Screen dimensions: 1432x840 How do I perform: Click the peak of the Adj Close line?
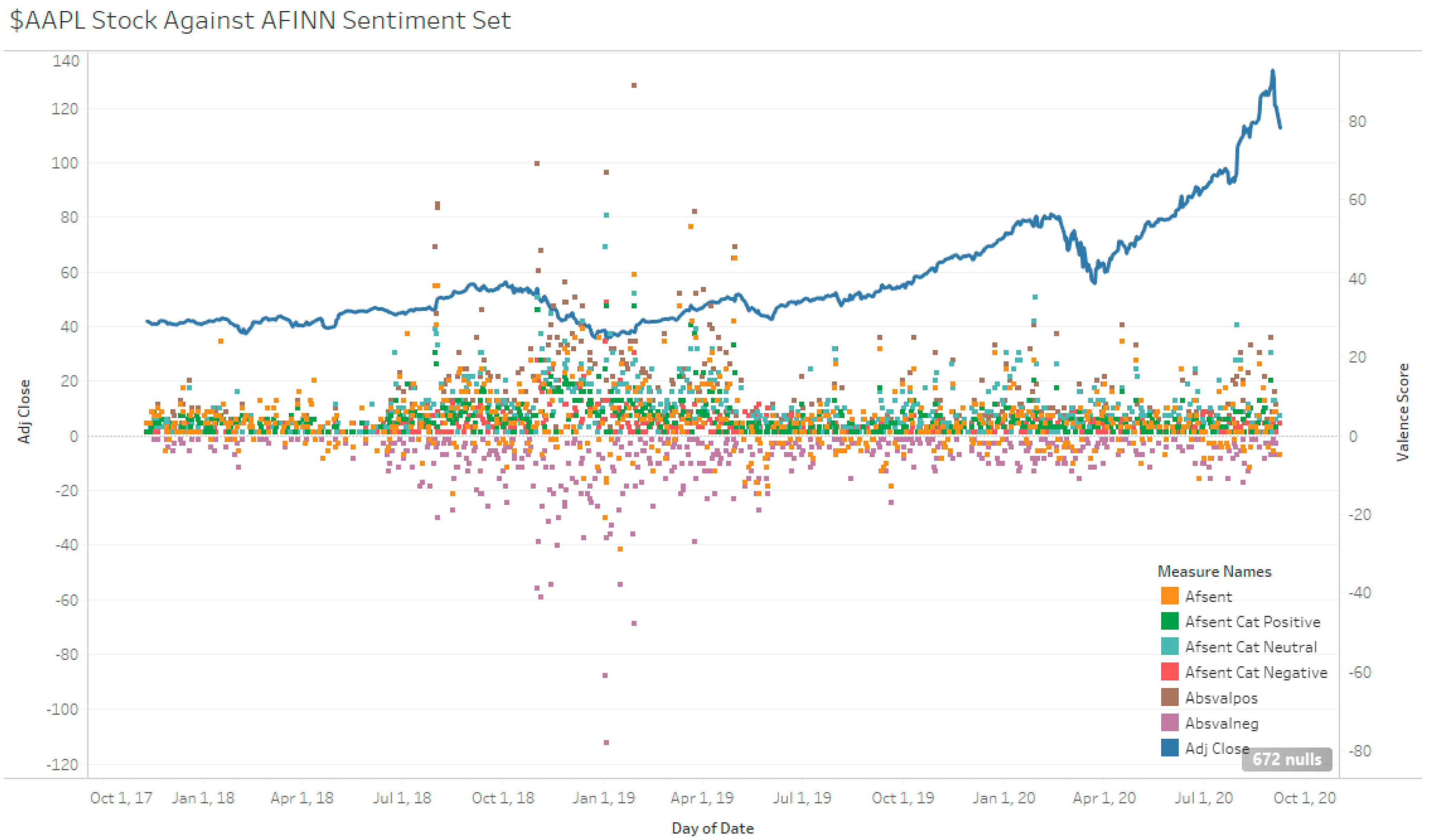click(x=1273, y=71)
